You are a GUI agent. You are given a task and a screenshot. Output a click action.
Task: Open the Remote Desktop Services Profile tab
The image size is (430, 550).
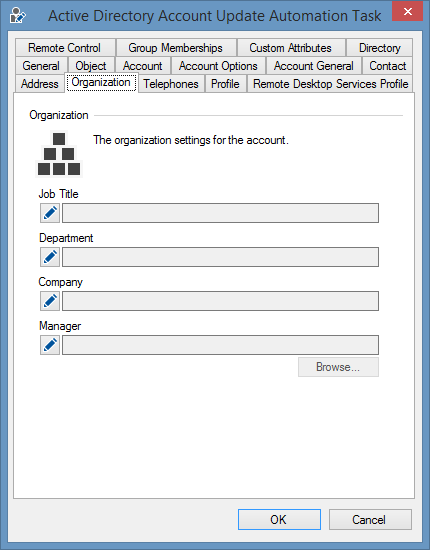tap(330, 84)
